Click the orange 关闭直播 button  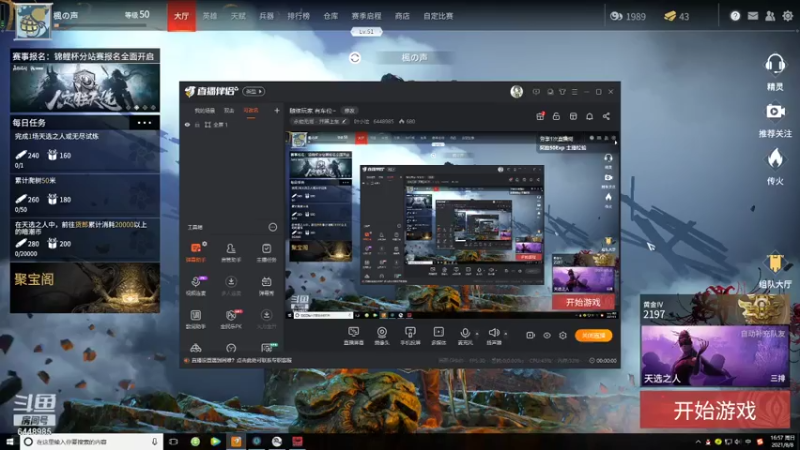[x=593, y=335]
